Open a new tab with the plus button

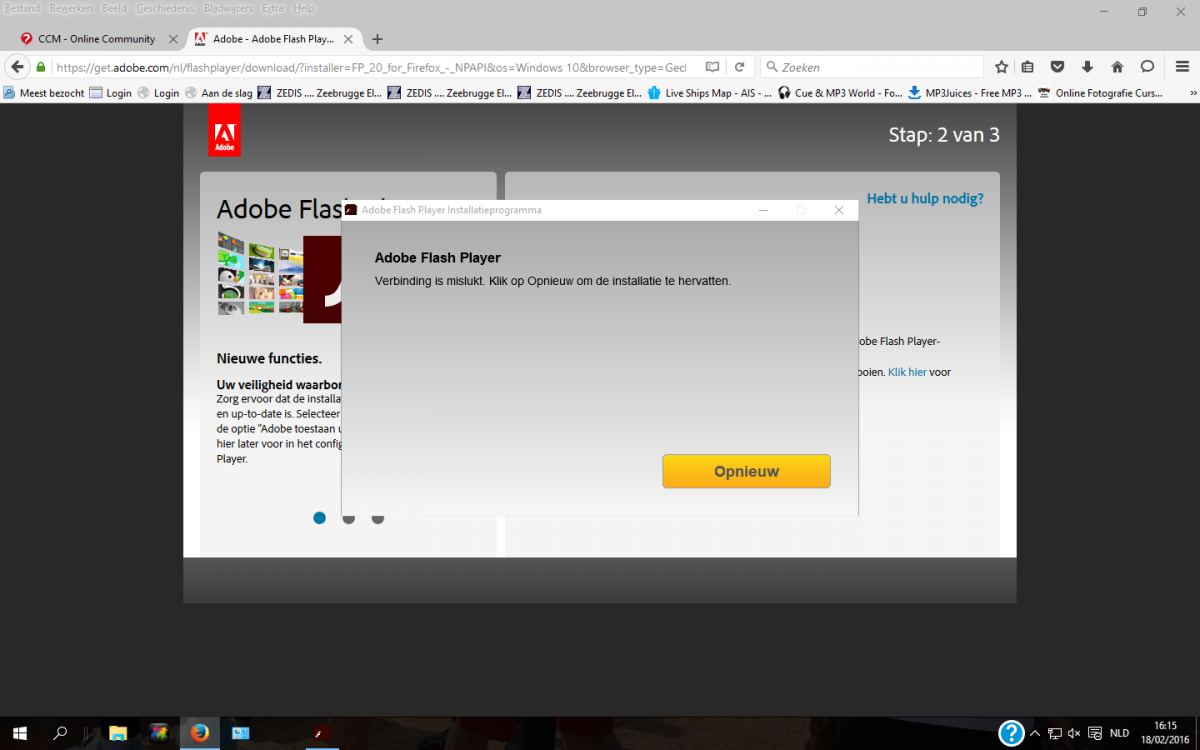[x=377, y=39]
